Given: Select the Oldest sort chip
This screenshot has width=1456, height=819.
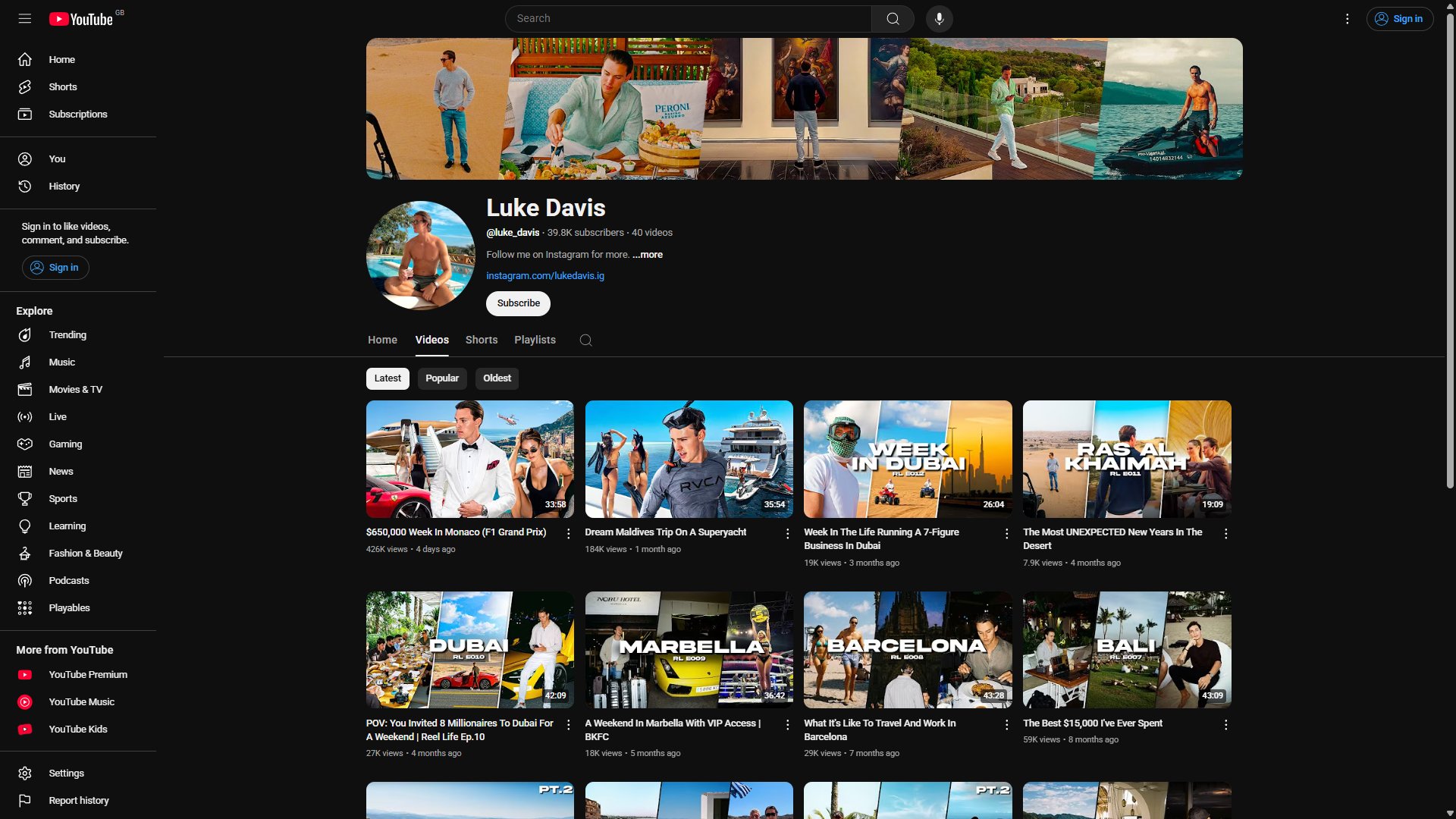Looking at the screenshot, I should pos(497,378).
